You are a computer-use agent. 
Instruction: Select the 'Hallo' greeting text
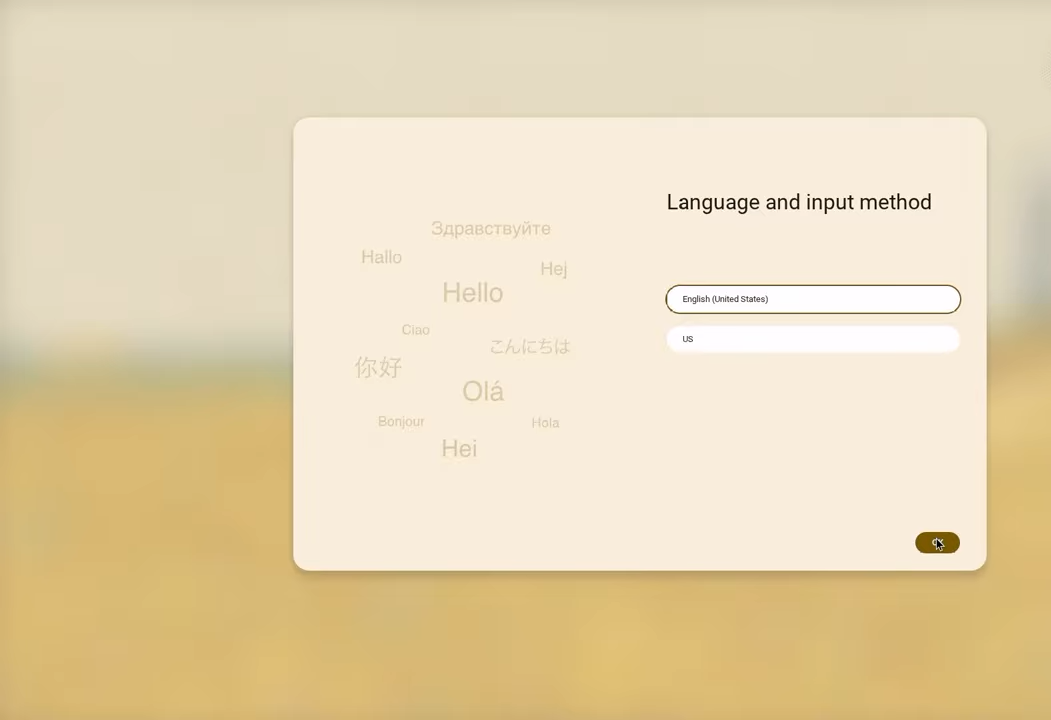(x=381, y=257)
